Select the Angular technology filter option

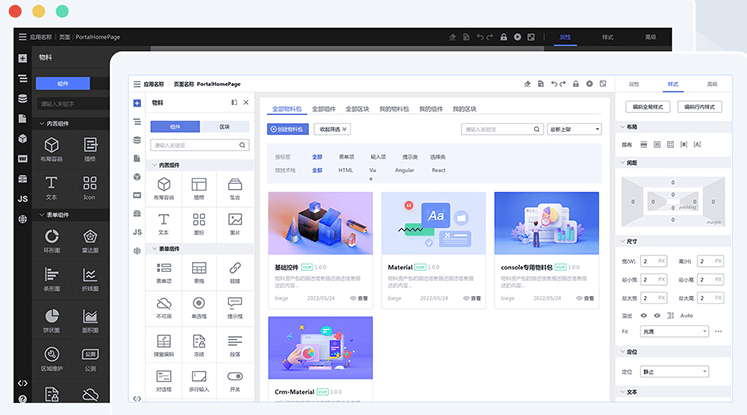coord(404,170)
